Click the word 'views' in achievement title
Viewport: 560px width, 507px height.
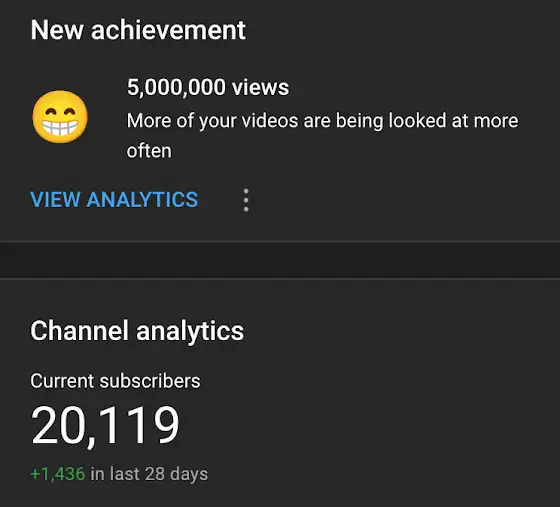[260, 87]
